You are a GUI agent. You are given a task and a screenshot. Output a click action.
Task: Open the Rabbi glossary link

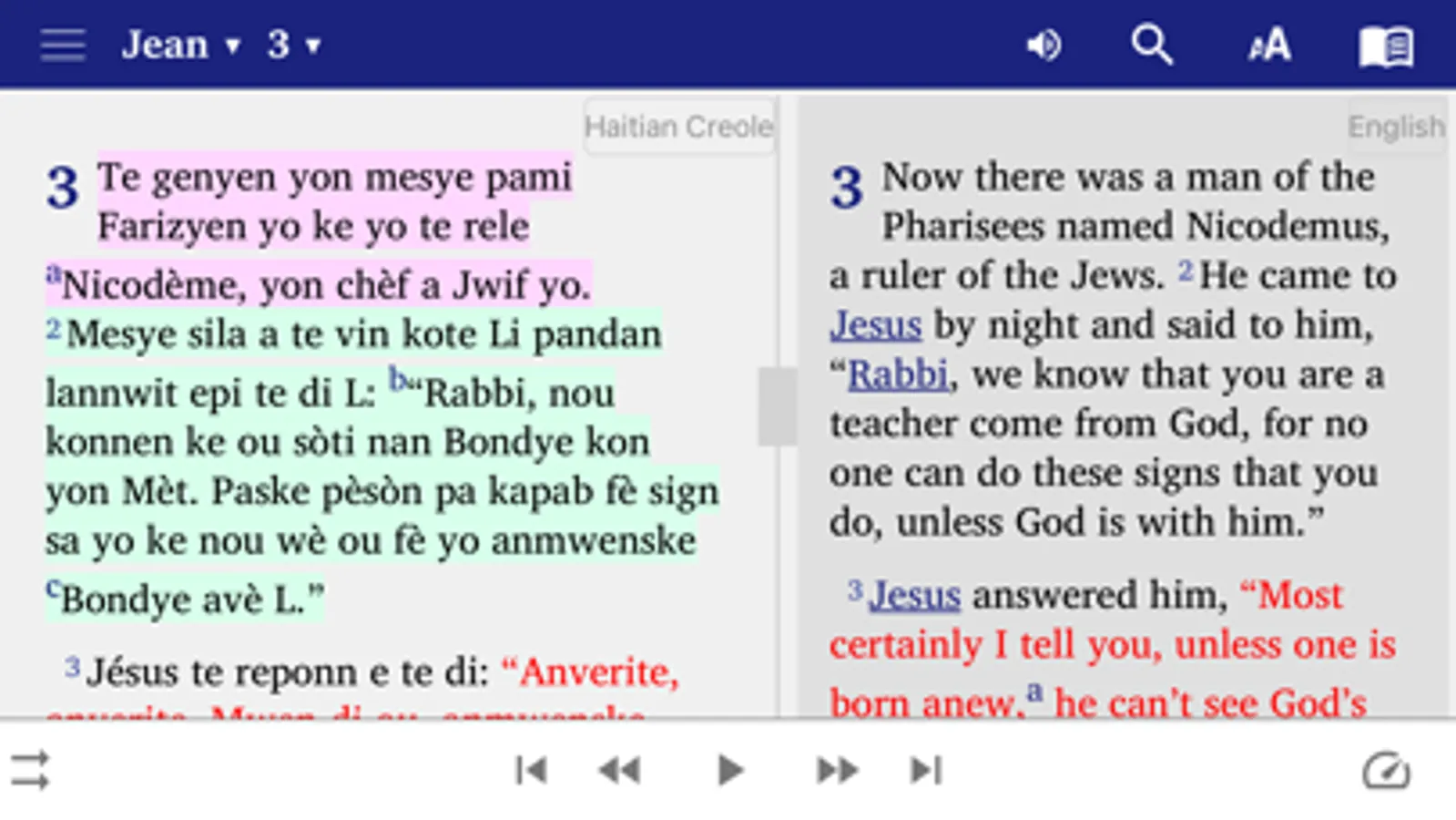[x=899, y=374]
